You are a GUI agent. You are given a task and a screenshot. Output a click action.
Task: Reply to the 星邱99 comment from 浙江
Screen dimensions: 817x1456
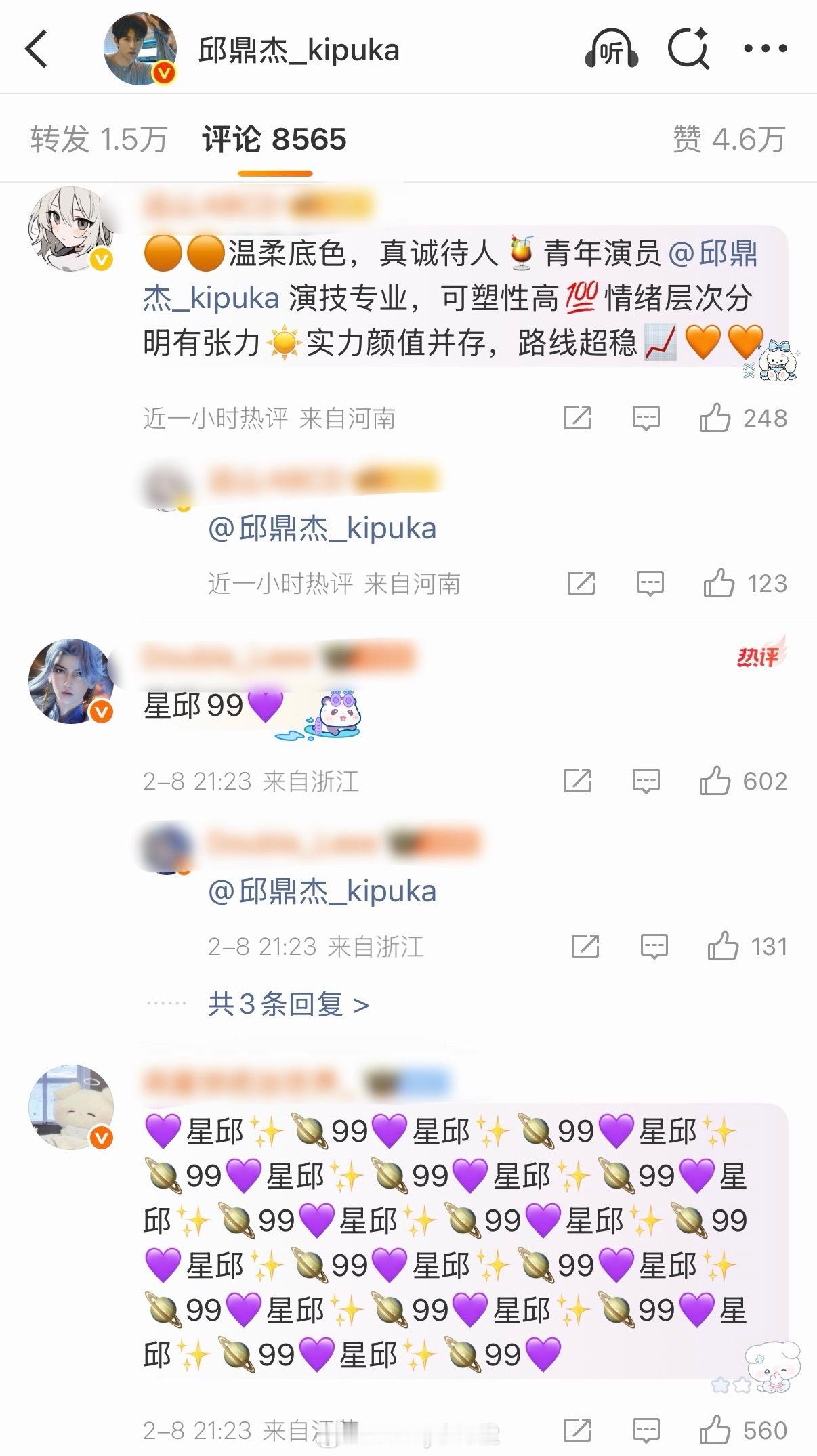646,781
